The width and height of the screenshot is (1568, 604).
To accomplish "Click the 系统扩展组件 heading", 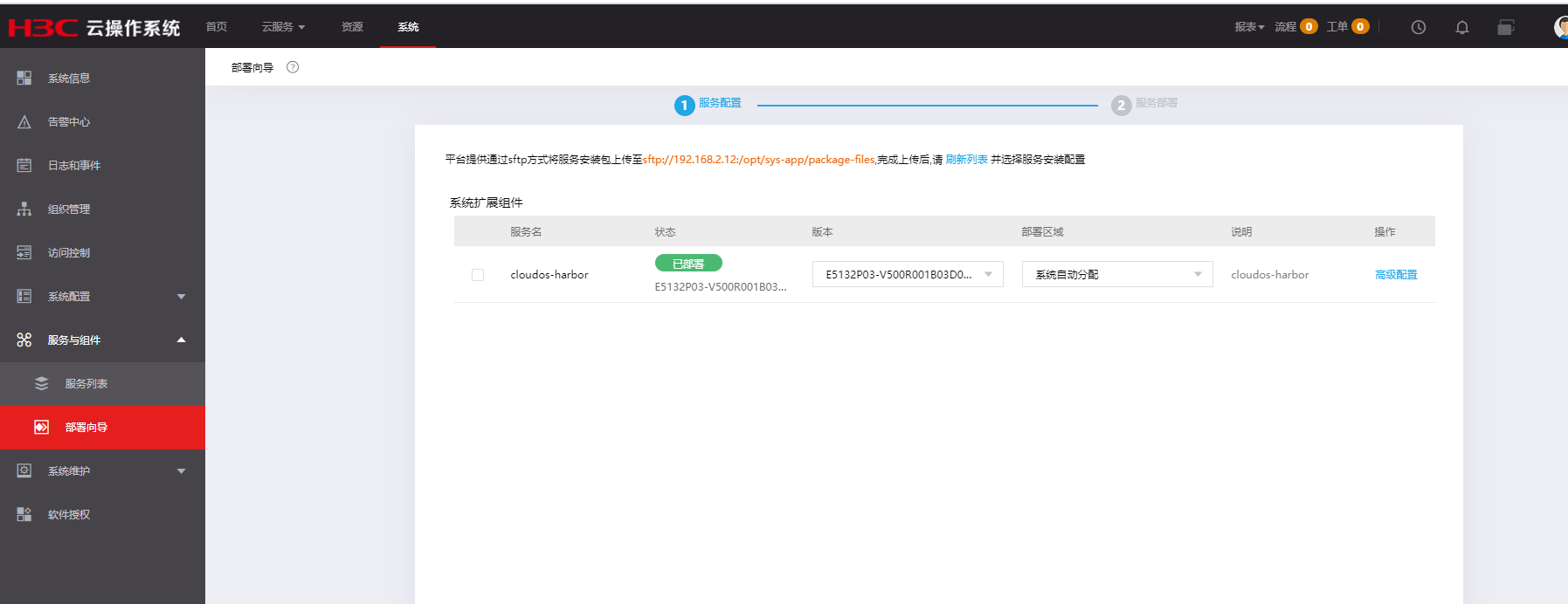I will coord(487,202).
